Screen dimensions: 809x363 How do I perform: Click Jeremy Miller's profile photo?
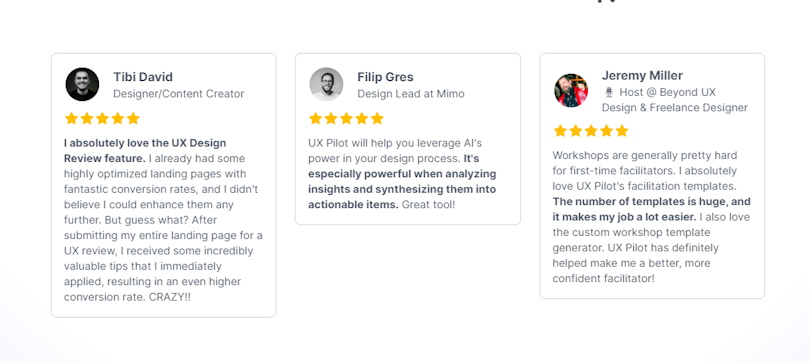tap(571, 91)
